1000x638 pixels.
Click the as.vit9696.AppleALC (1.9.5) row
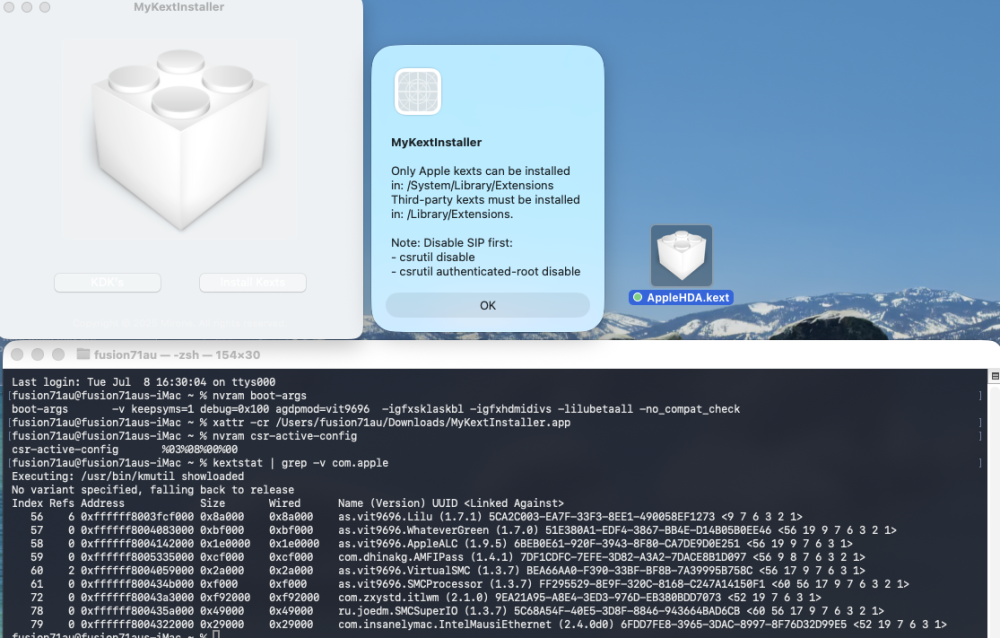pos(441,543)
